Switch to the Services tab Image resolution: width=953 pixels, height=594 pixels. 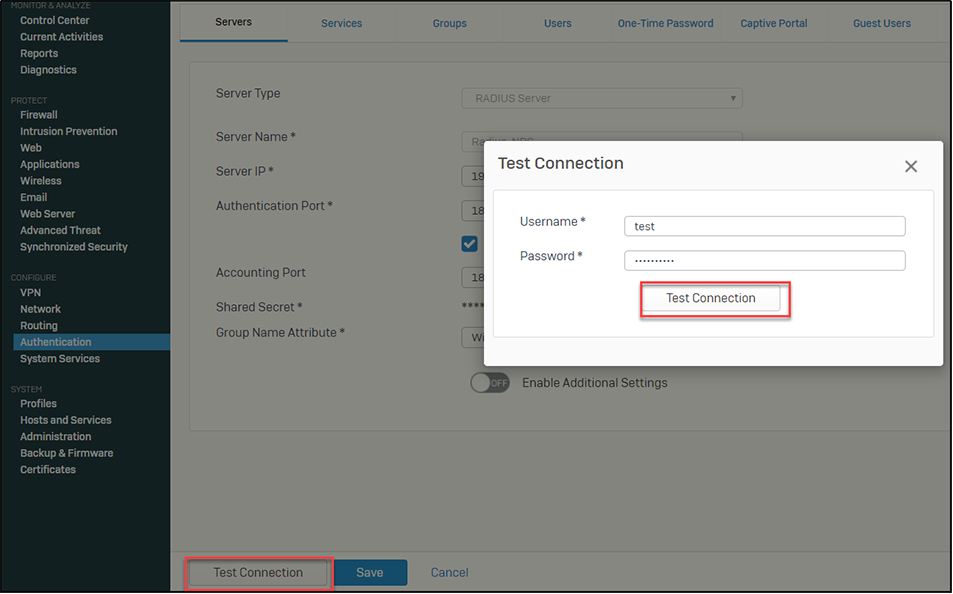pos(341,23)
